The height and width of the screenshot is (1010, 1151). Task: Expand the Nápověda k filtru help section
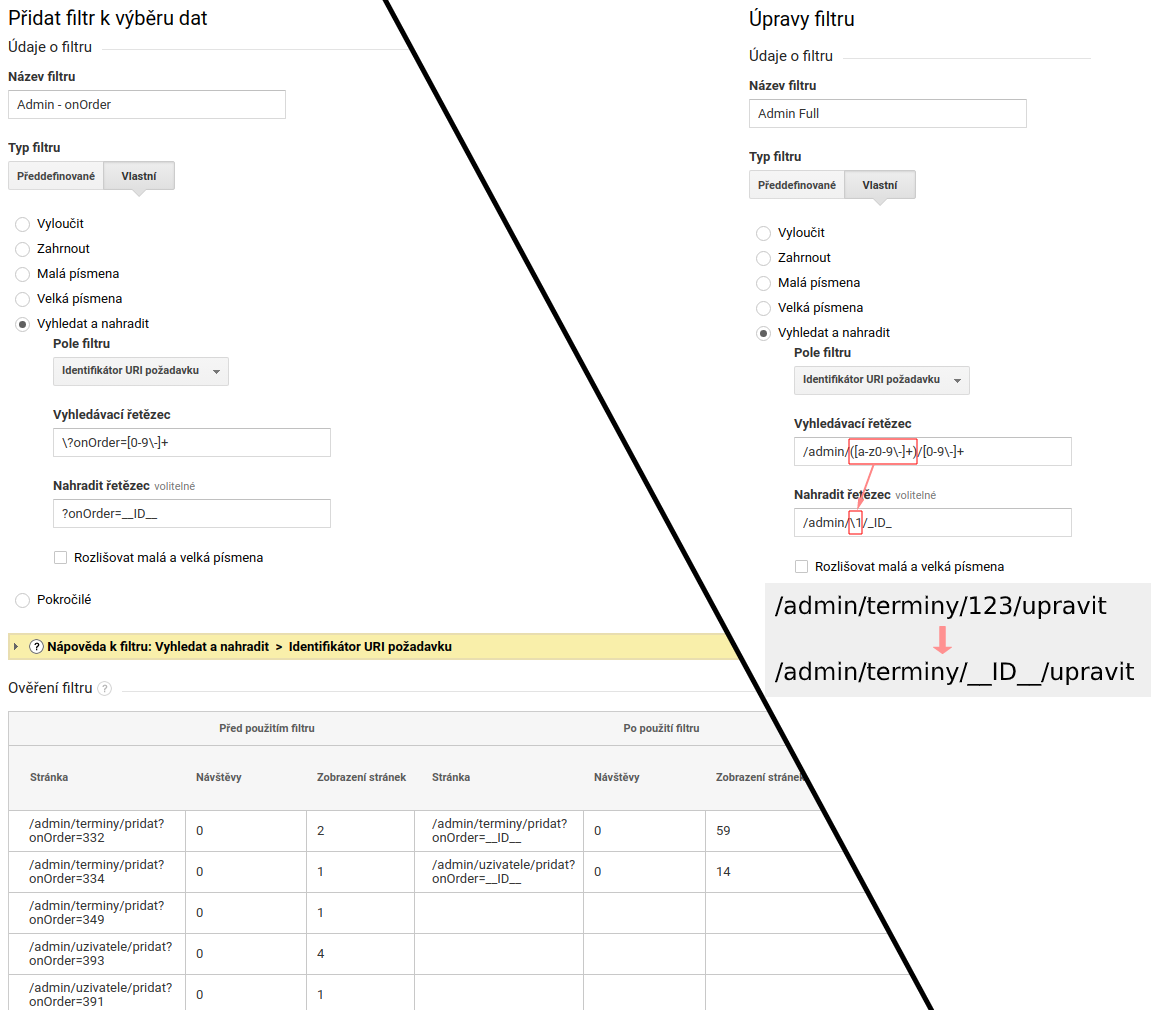coord(15,647)
